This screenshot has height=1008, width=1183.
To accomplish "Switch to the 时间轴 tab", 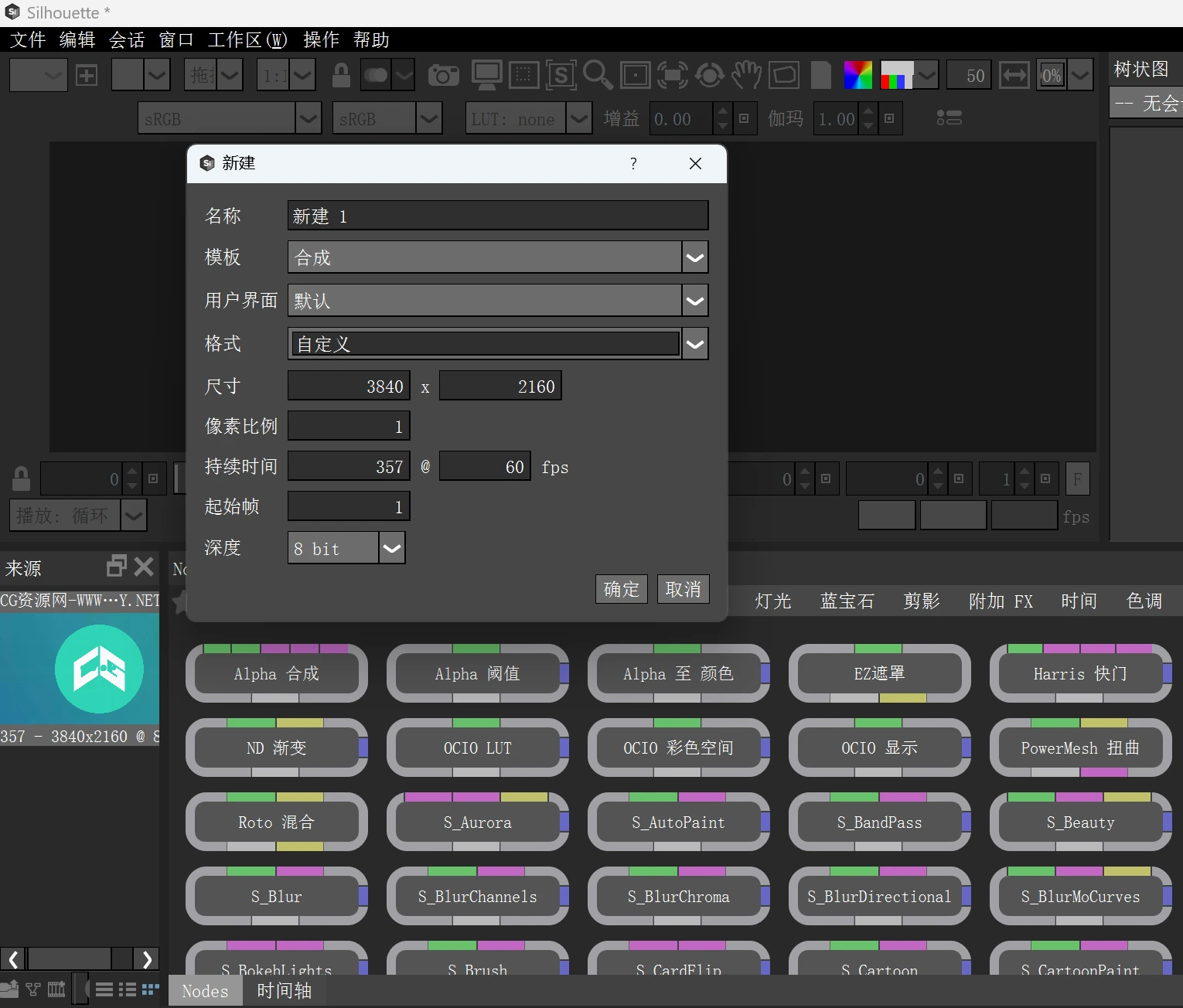I will click(284, 991).
